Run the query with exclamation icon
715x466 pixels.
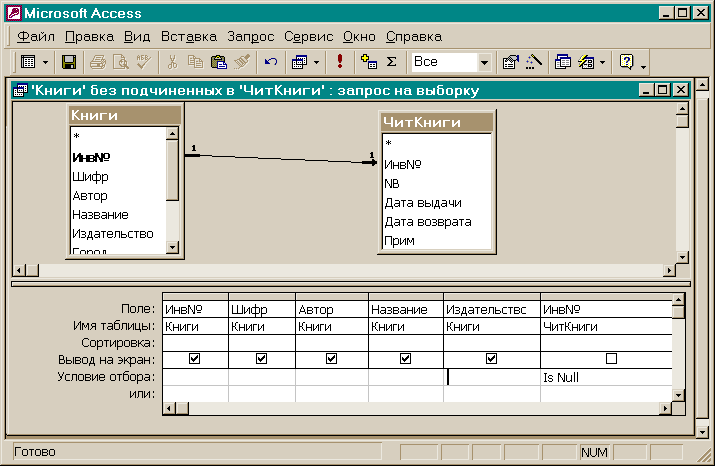pyautogui.click(x=340, y=62)
